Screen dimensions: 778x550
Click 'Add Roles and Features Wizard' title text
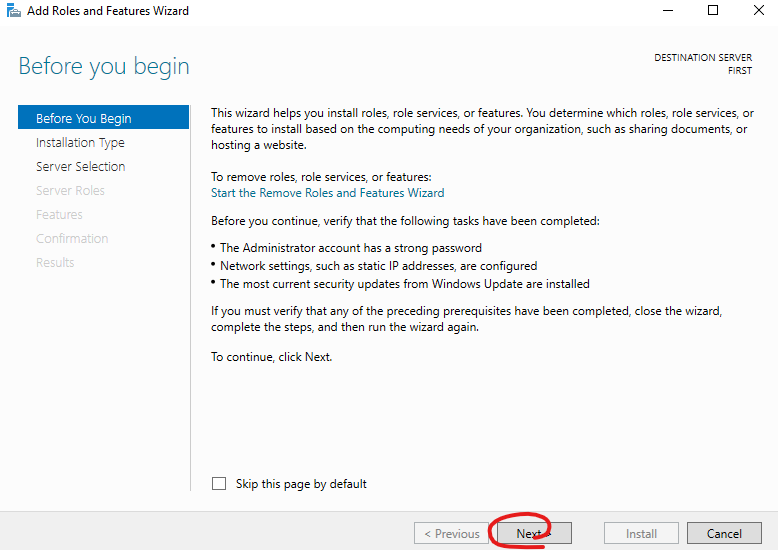(108, 10)
